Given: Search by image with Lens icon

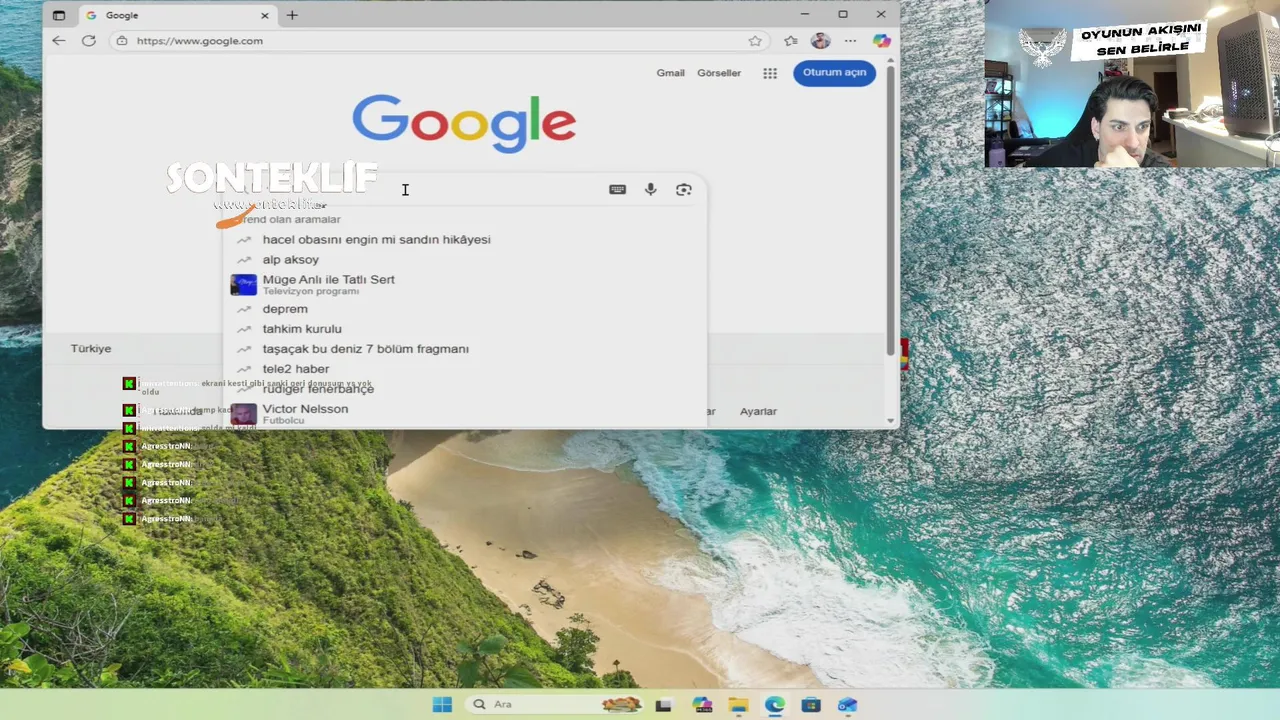Looking at the screenshot, I should (x=684, y=190).
